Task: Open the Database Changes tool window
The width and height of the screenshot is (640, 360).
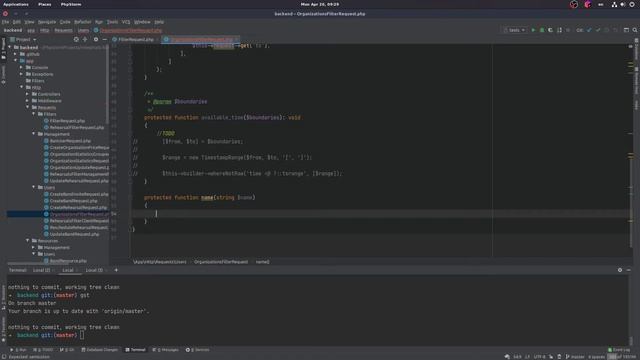Action: click(x=100, y=350)
